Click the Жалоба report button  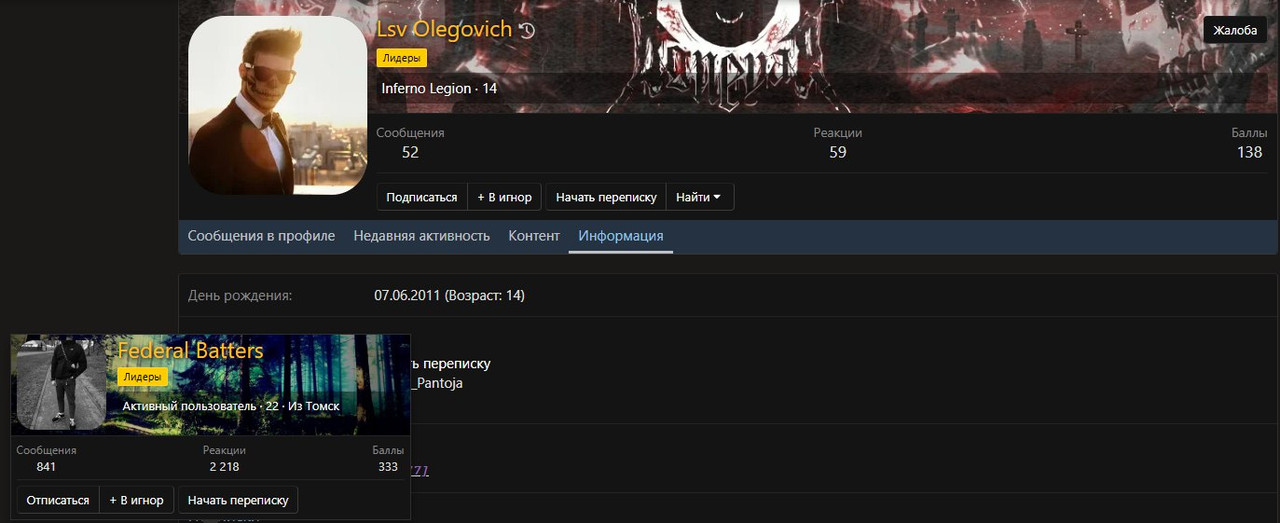(1235, 30)
